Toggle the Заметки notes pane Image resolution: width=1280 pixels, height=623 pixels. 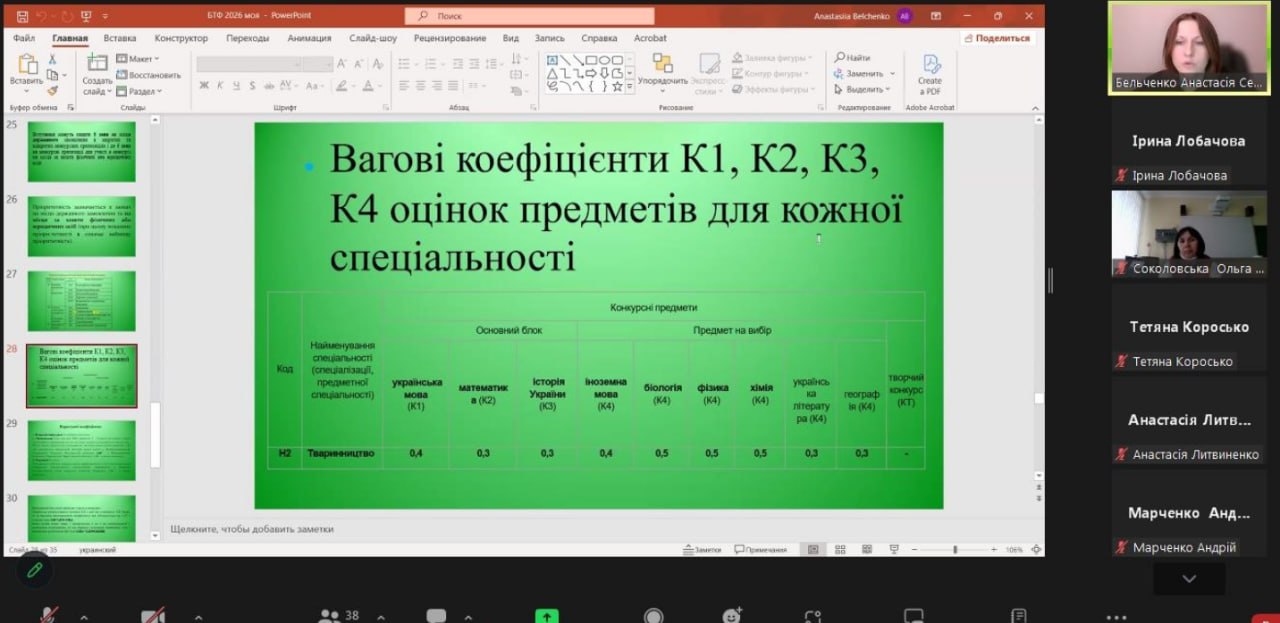click(701, 549)
